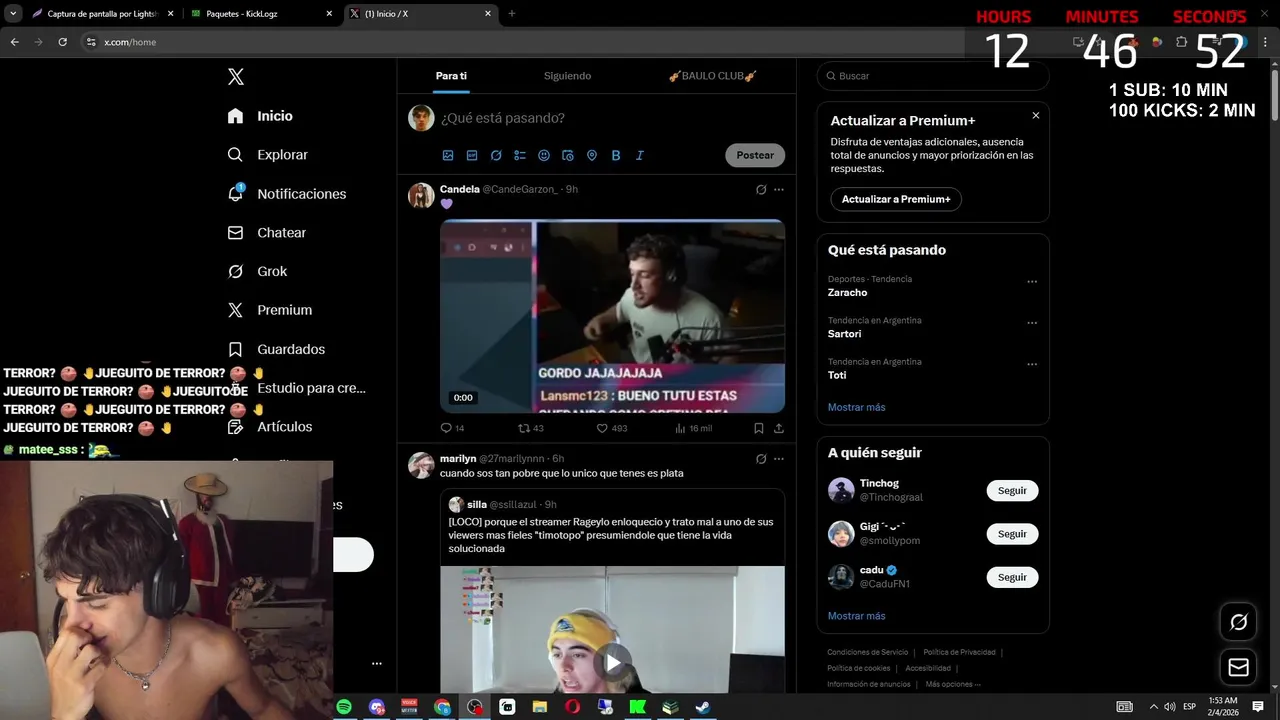Open more options on Candela's post
This screenshot has width=1280, height=720.
coord(779,189)
